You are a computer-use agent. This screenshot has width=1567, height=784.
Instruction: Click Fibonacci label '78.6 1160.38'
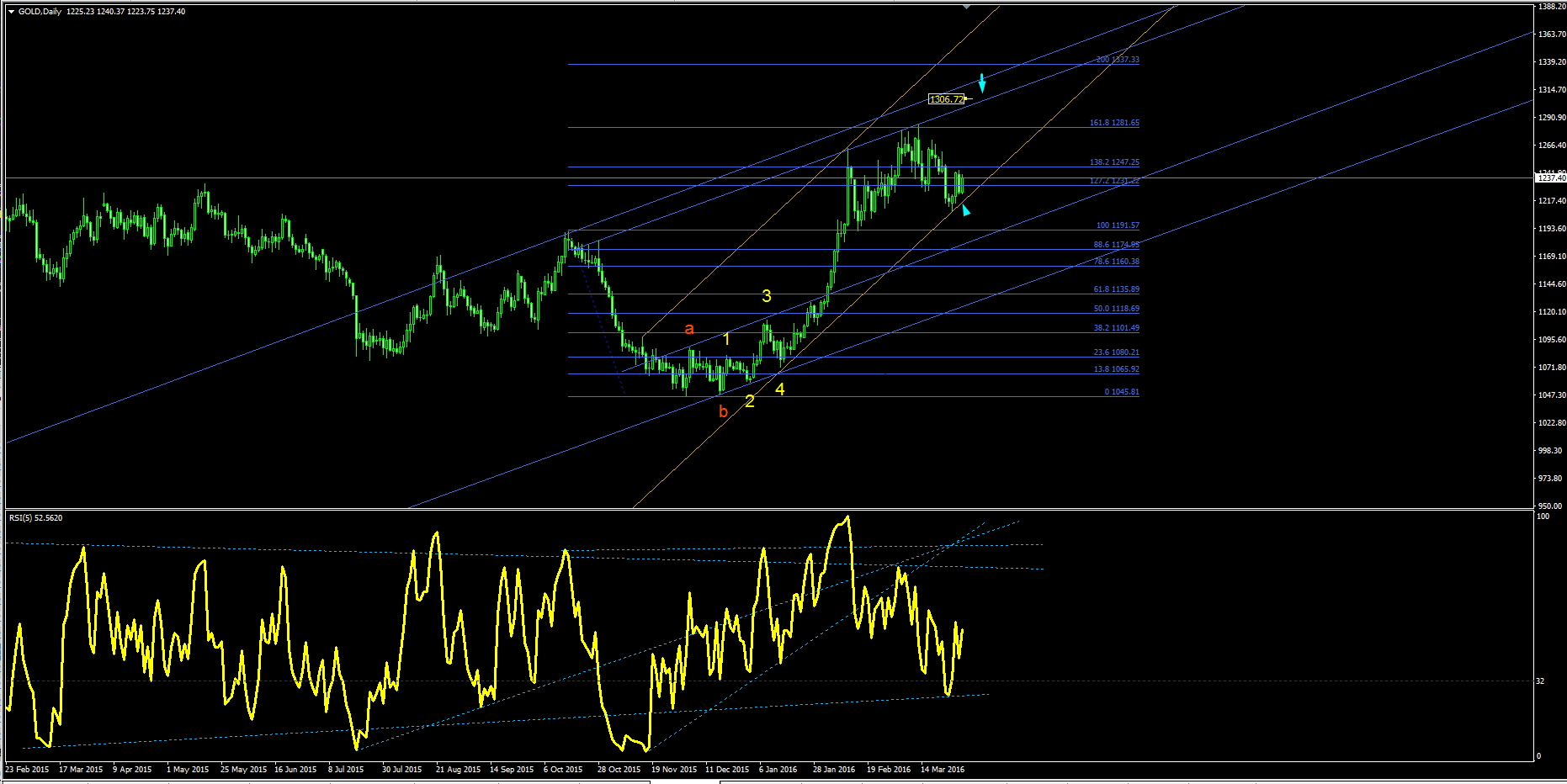[1116, 262]
